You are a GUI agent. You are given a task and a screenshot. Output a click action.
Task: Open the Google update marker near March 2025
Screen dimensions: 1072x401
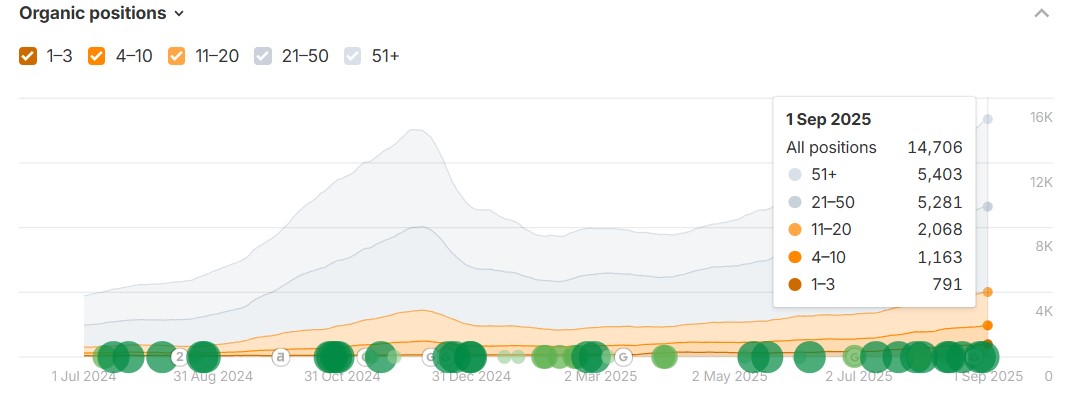click(x=622, y=356)
